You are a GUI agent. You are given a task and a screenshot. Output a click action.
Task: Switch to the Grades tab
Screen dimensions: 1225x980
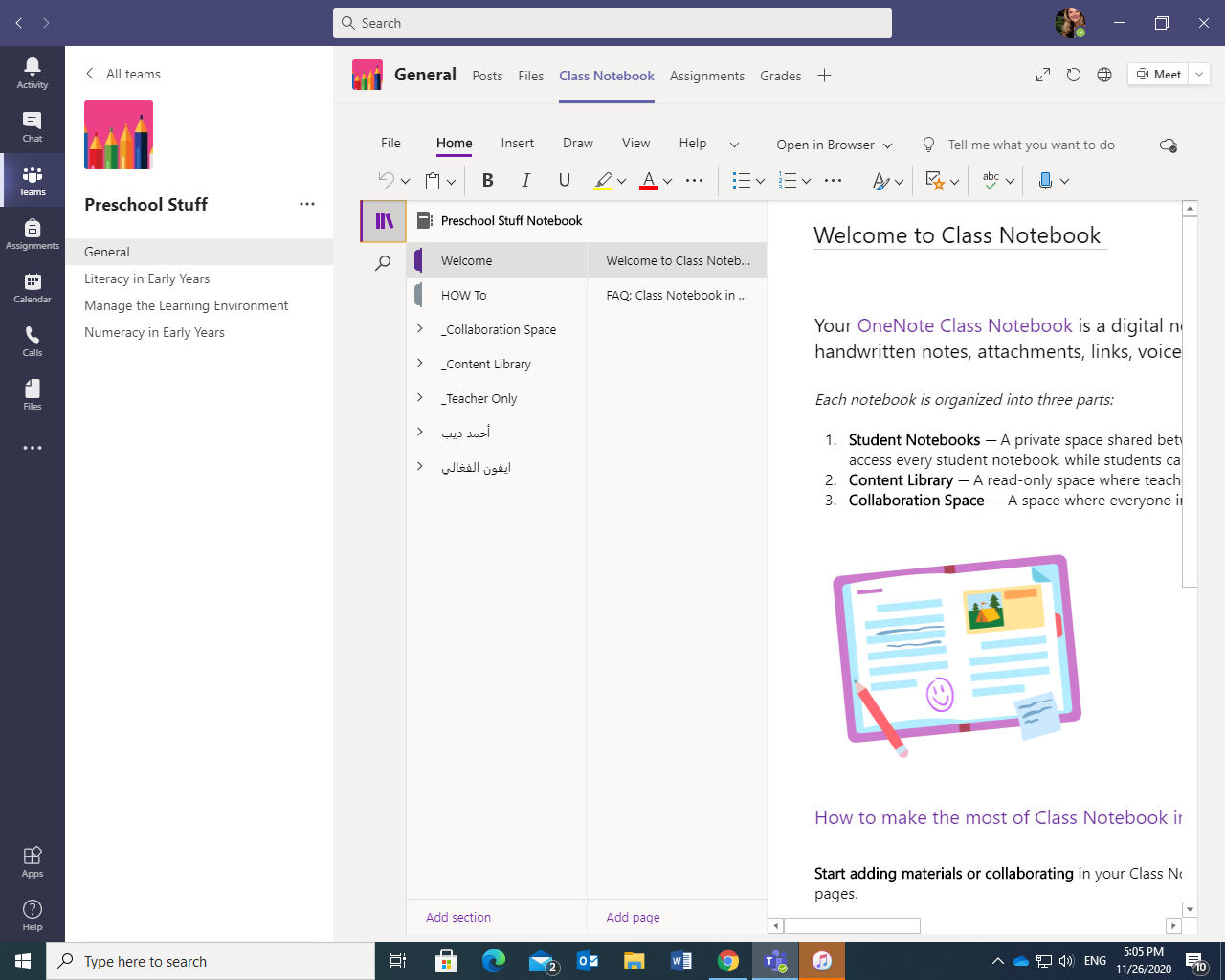(780, 76)
